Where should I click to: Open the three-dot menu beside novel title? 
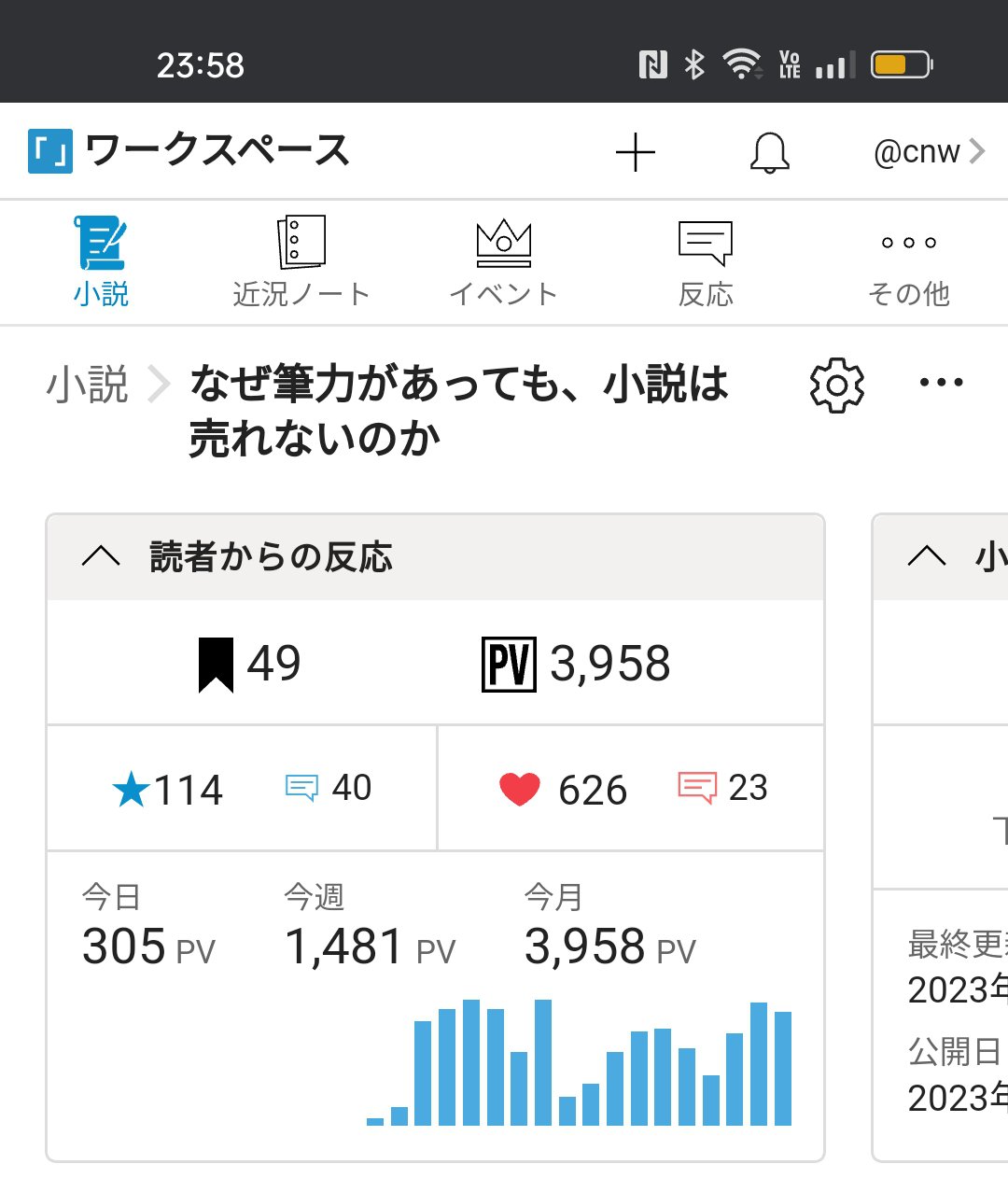point(941,383)
